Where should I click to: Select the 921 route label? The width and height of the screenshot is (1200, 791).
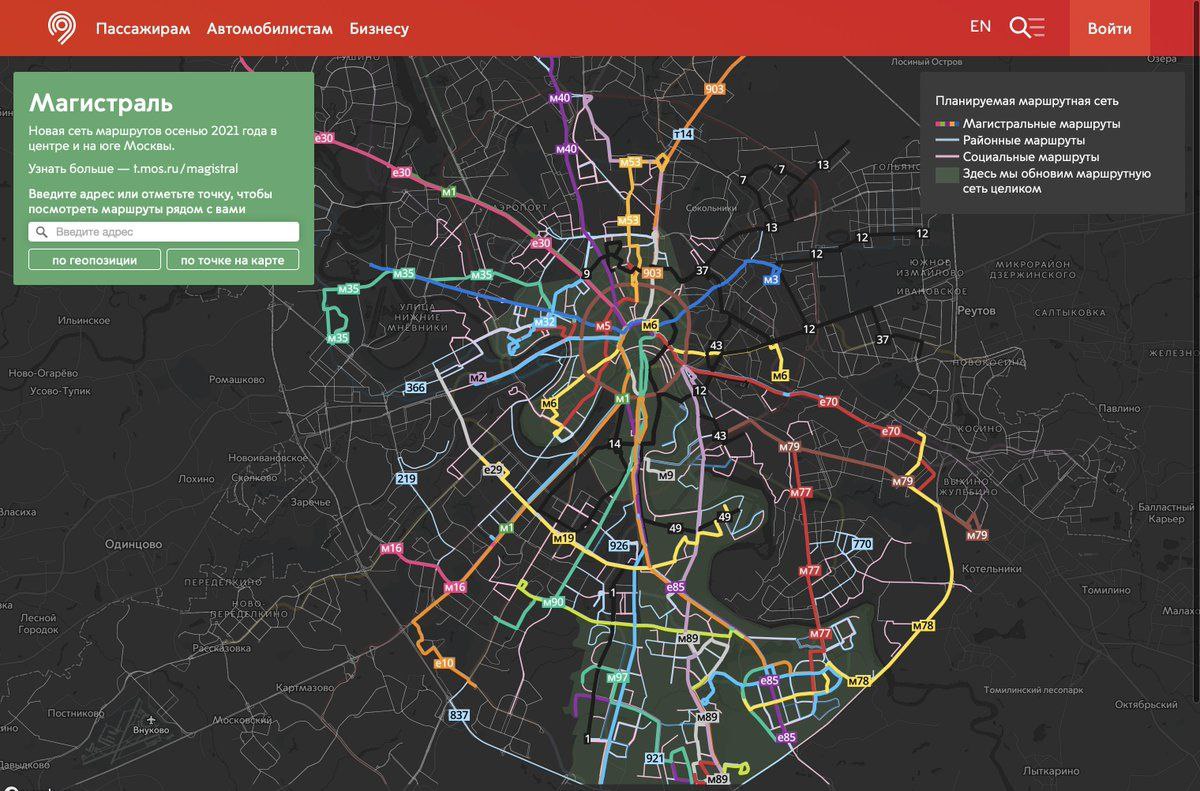(655, 759)
